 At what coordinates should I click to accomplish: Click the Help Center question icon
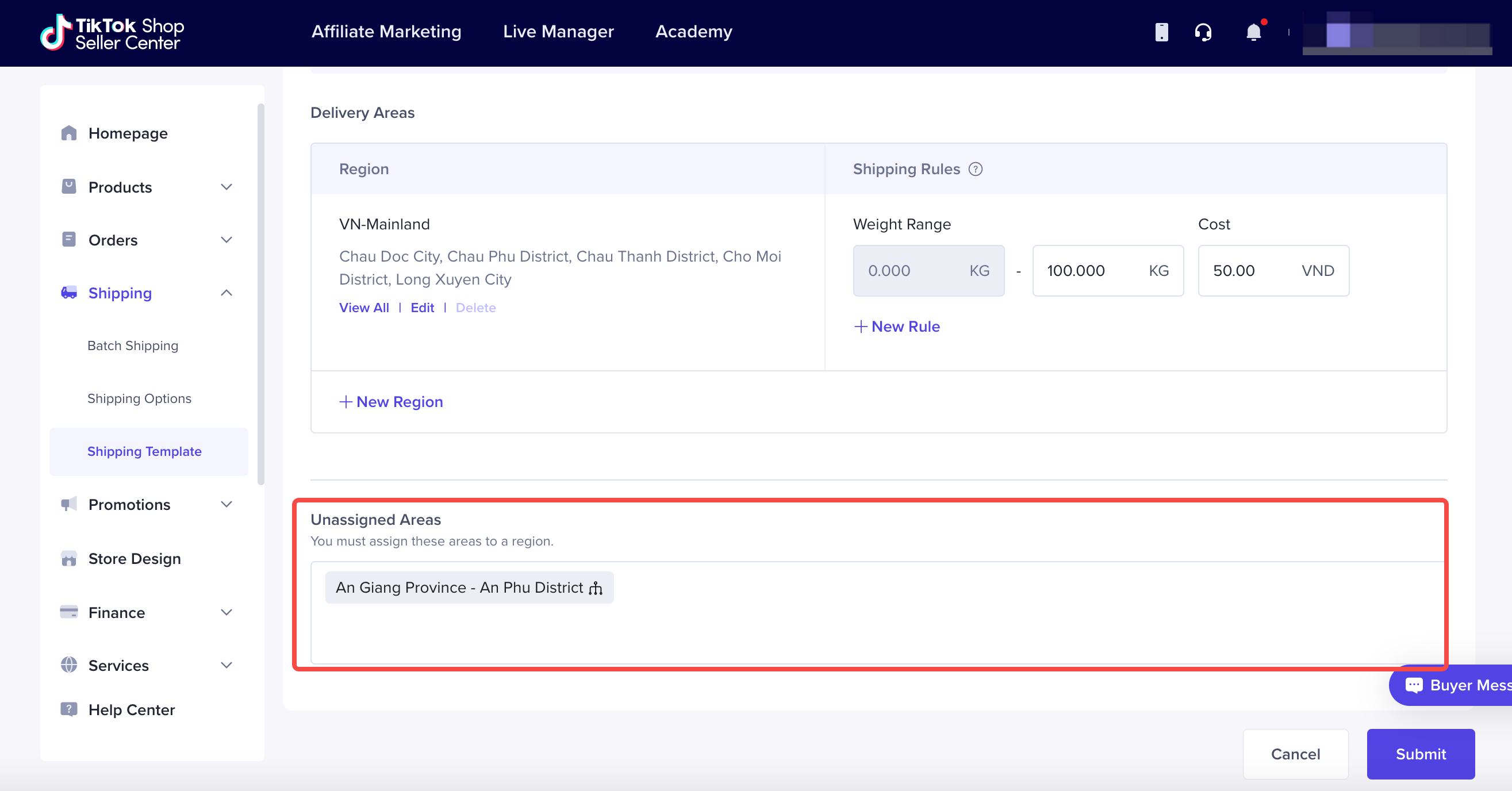coord(68,709)
